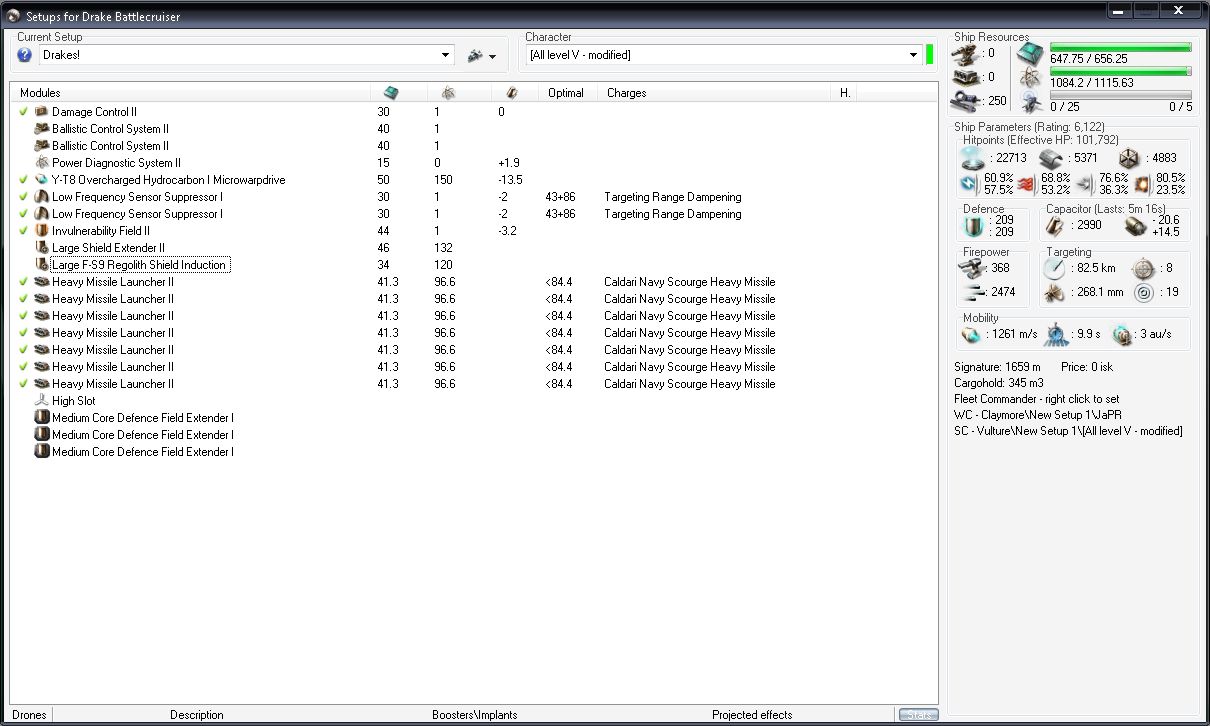1210x726 pixels.
Task: Expand the ship browser dropdown arrow
Action: pyautogui.click(x=493, y=57)
